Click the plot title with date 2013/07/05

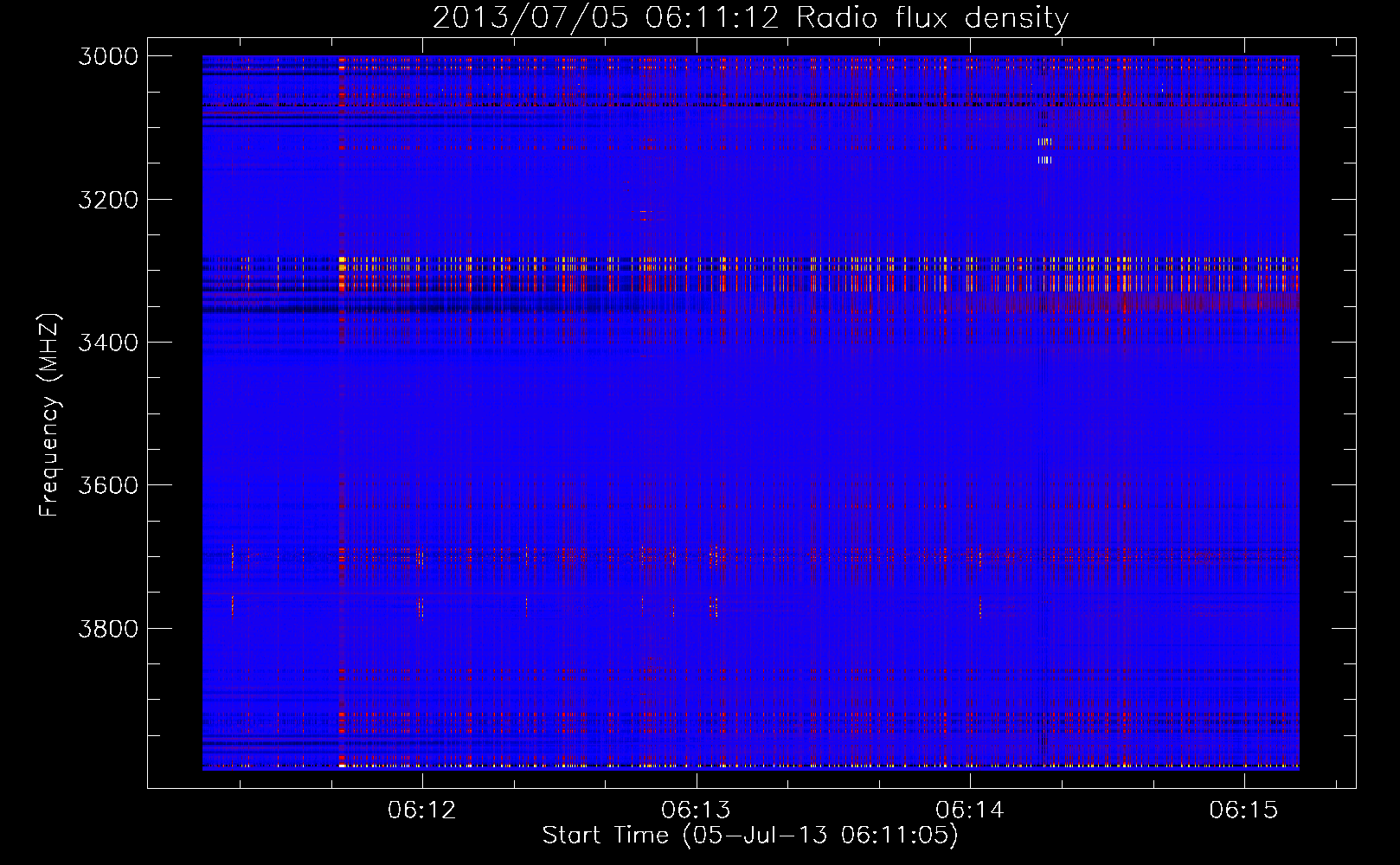click(x=750, y=18)
